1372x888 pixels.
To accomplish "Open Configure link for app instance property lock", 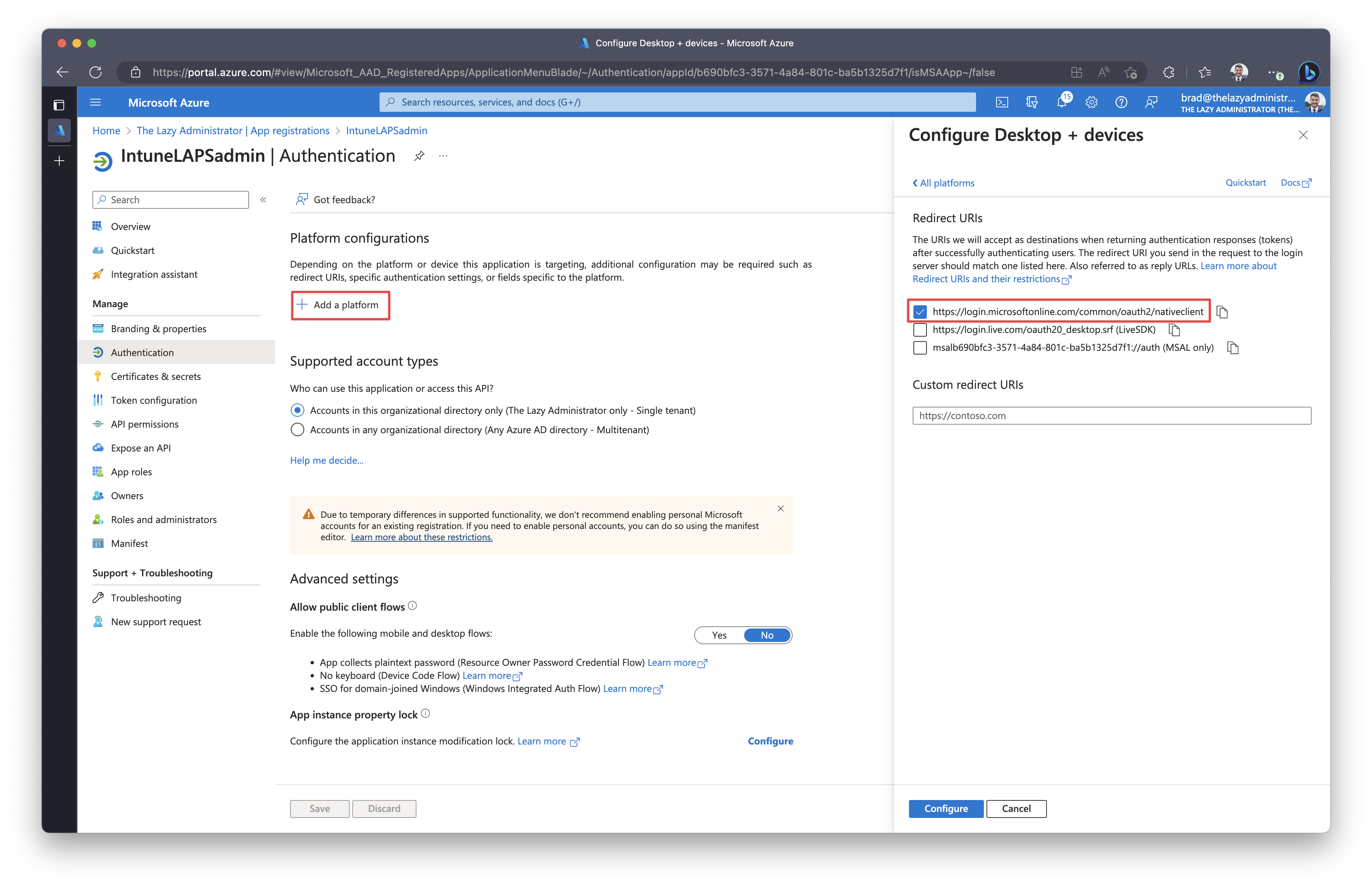I will [x=770, y=741].
